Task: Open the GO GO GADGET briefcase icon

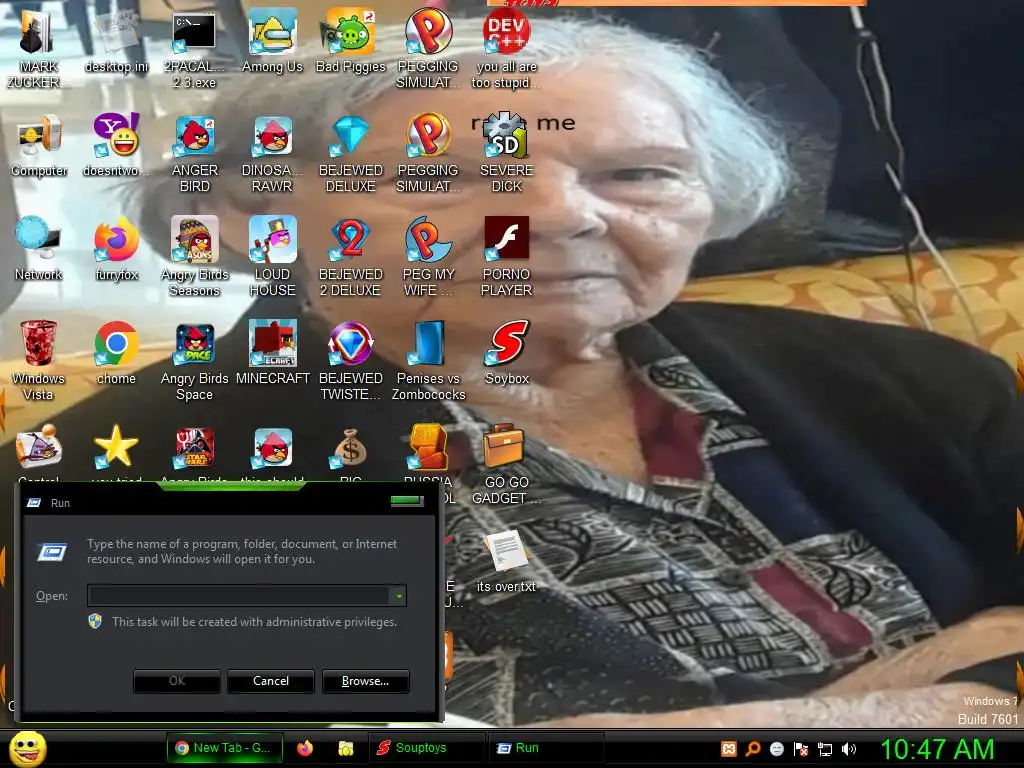Action: (x=506, y=465)
